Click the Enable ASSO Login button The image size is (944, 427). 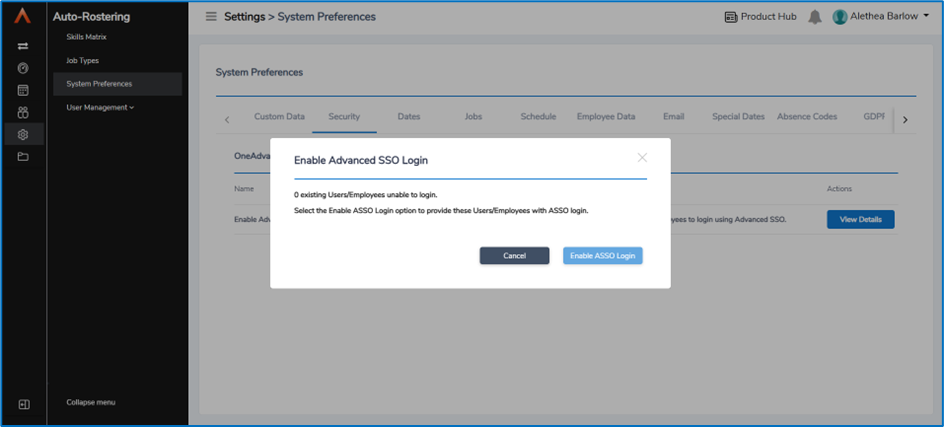coord(603,255)
